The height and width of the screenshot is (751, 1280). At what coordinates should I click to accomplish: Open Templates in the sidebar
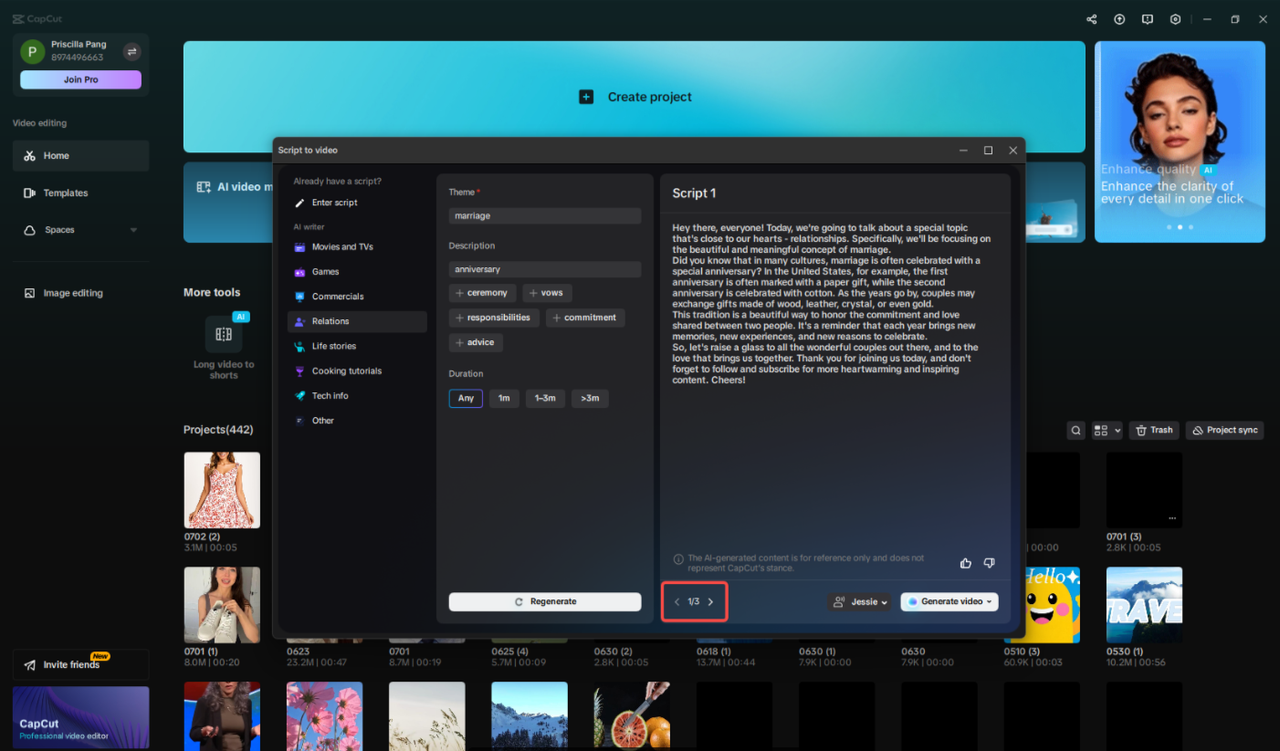coord(81,193)
